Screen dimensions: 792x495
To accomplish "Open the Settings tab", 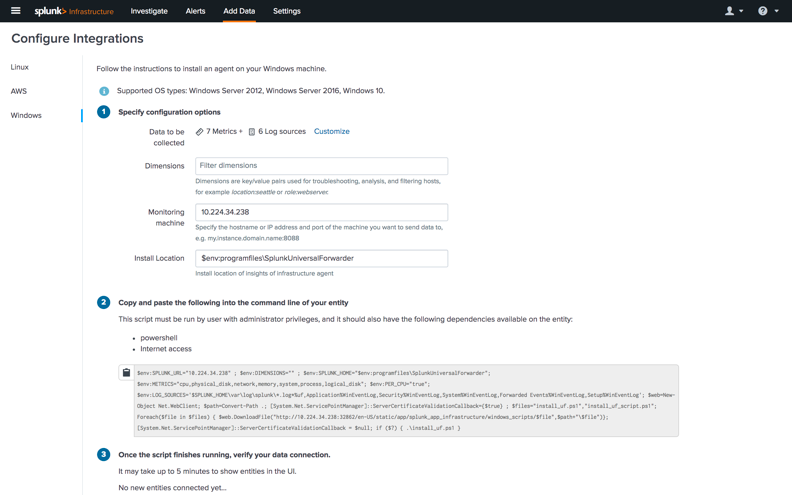I will 287,11.
